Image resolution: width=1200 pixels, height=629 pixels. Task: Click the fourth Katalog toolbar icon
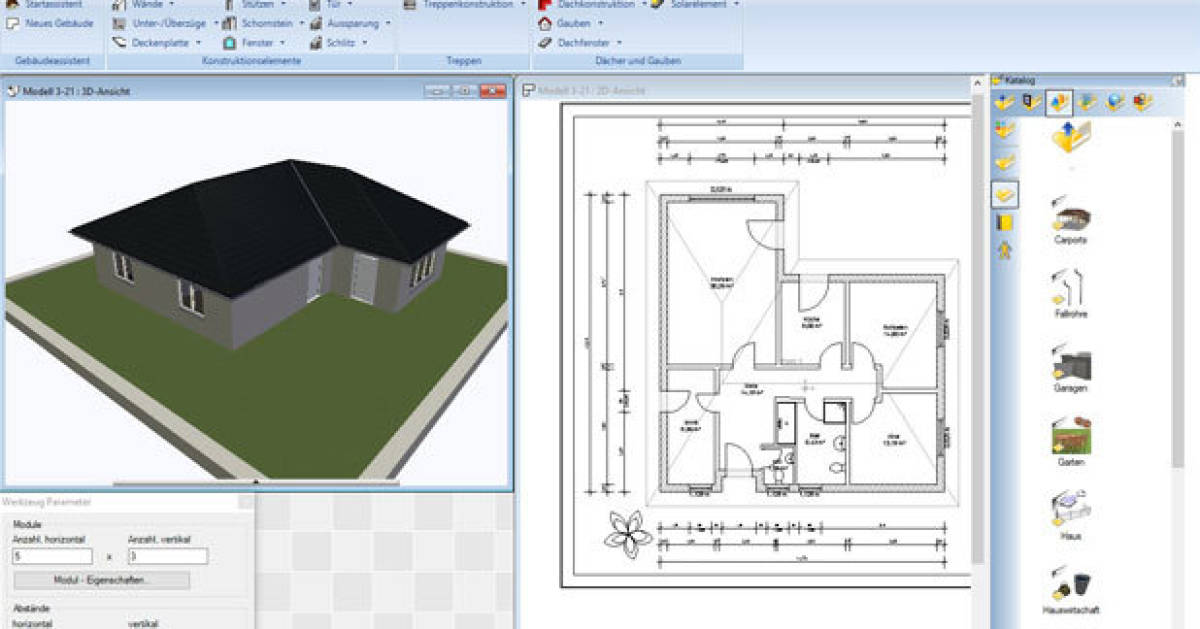(x=1087, y=101)
